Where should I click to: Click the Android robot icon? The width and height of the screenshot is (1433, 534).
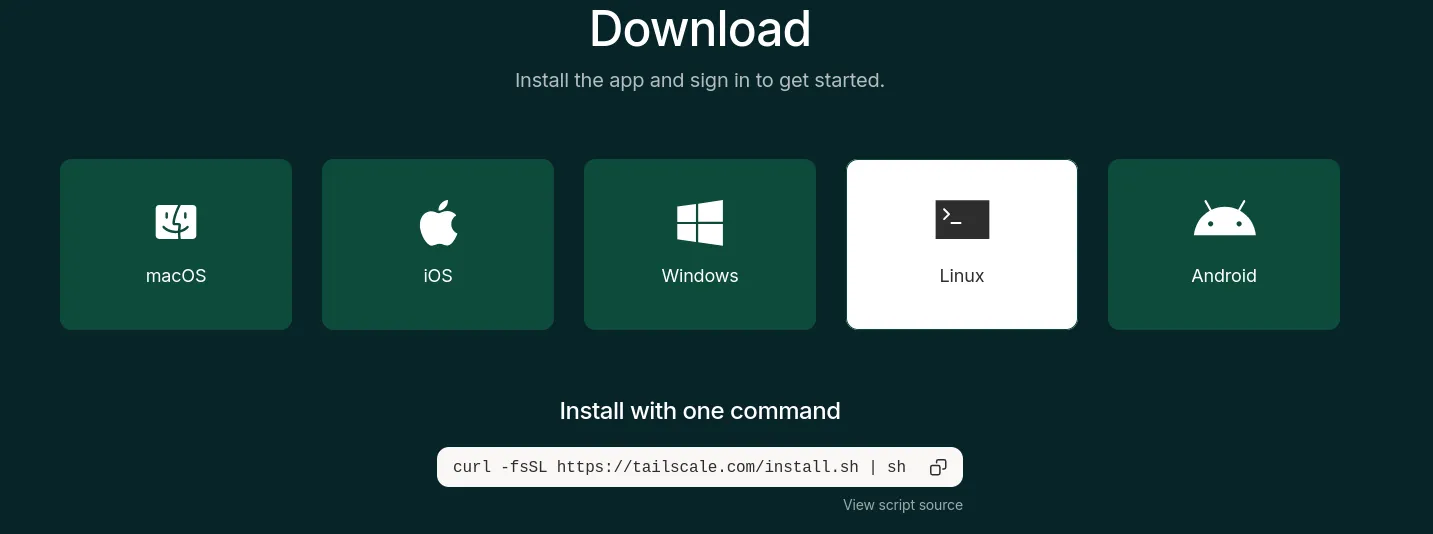pos(1224,218)
